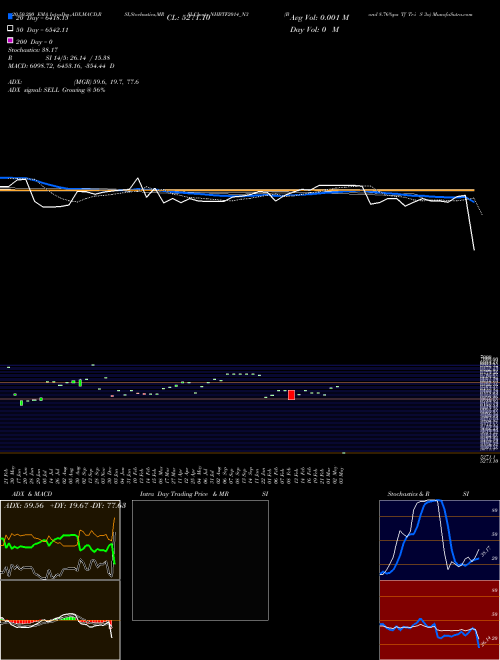The height and width of the screenshot is (660, 500).
Task: Select the '30 Day = 6542.11' legend text
Action: click(42, 30)
